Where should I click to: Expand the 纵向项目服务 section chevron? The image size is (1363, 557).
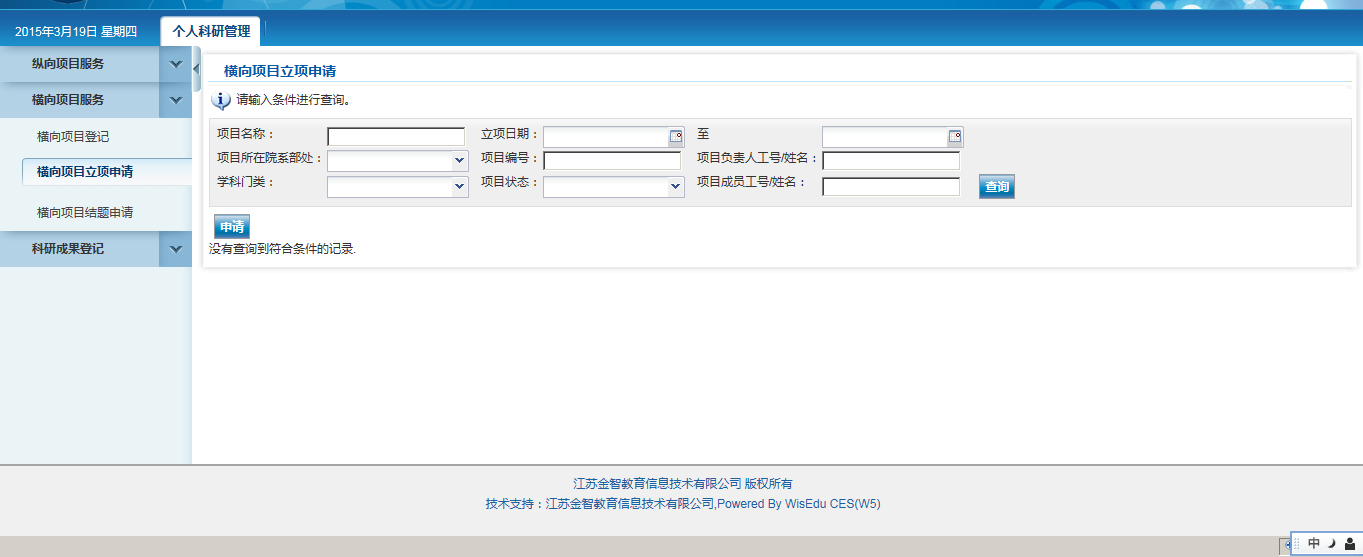pyautogui.click(x=176, y=64)
